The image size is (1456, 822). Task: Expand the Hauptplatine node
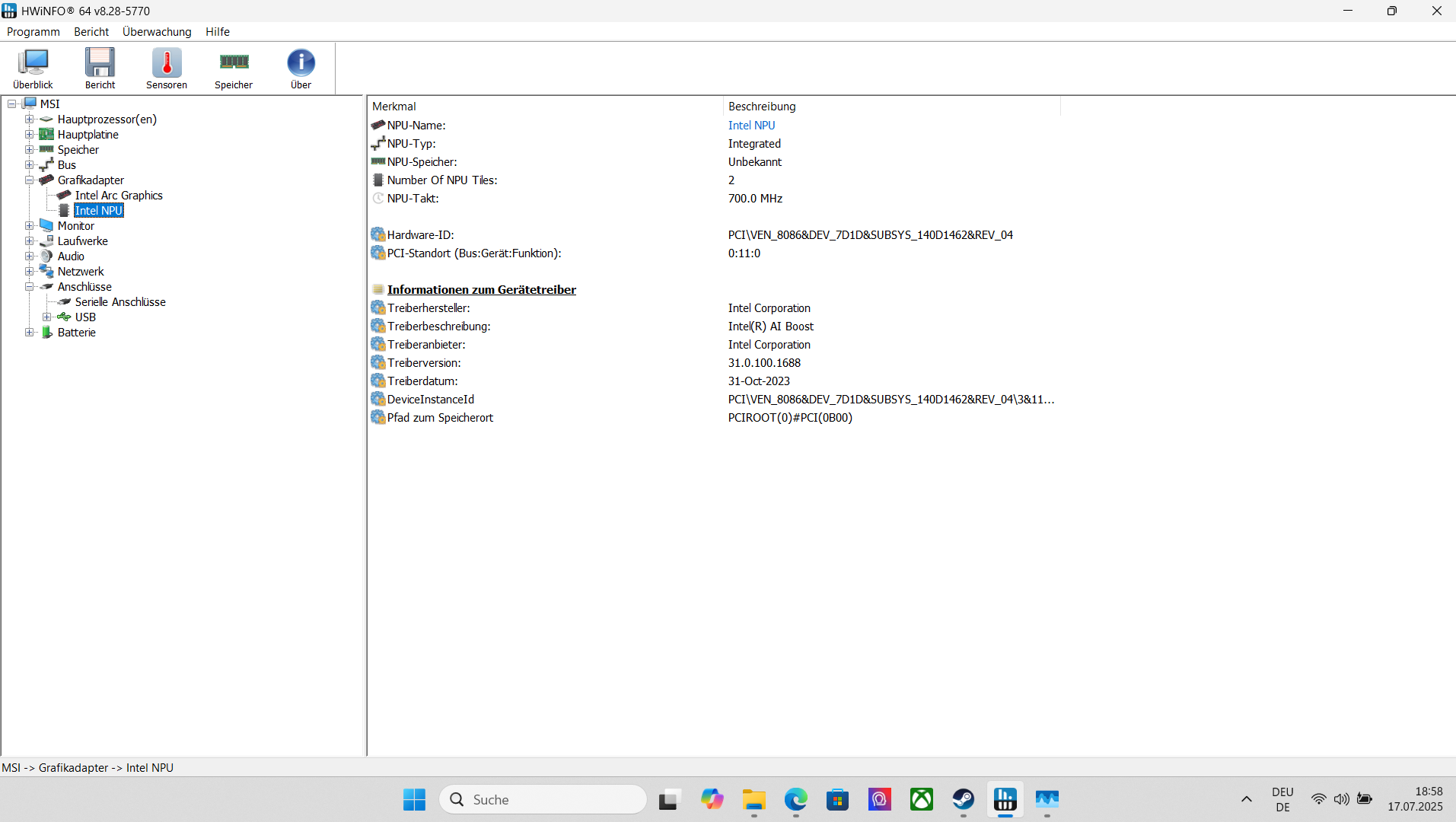[29, 135]
